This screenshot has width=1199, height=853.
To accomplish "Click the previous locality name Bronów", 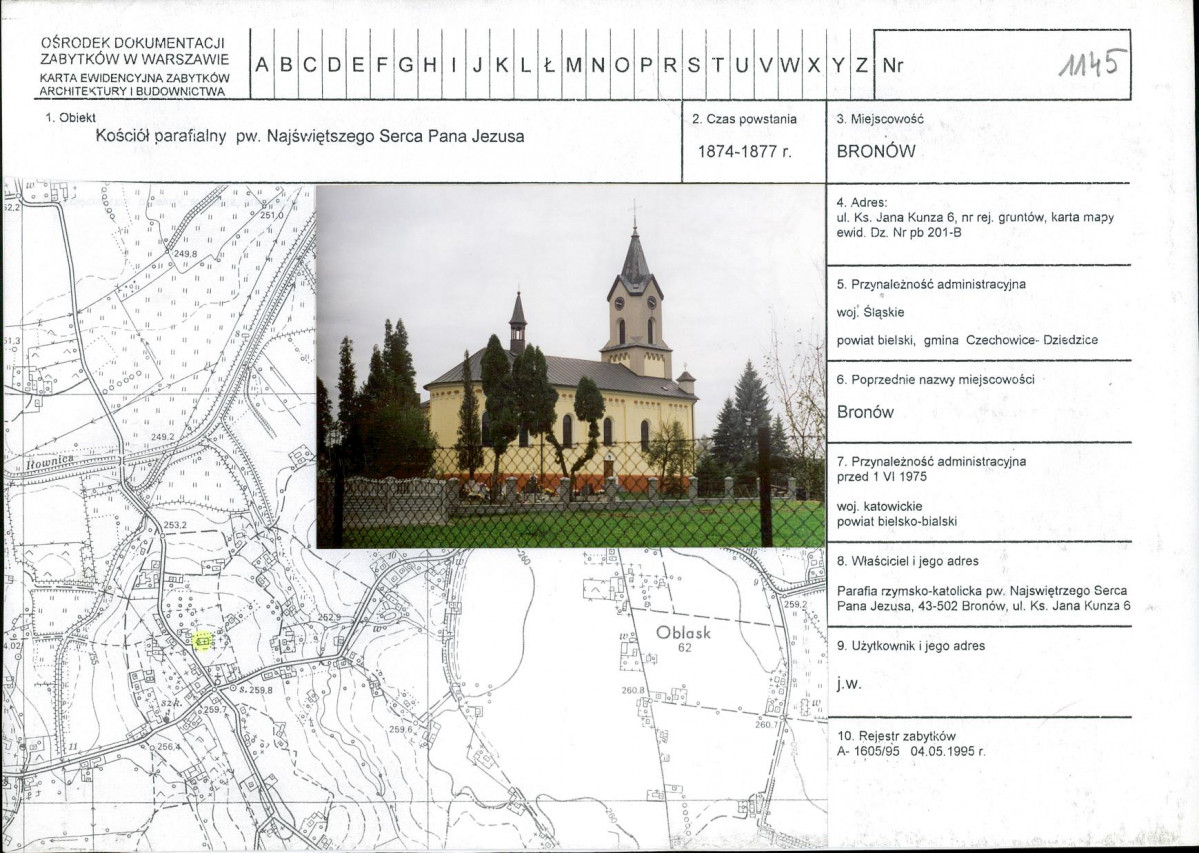I will coord(865,412).
